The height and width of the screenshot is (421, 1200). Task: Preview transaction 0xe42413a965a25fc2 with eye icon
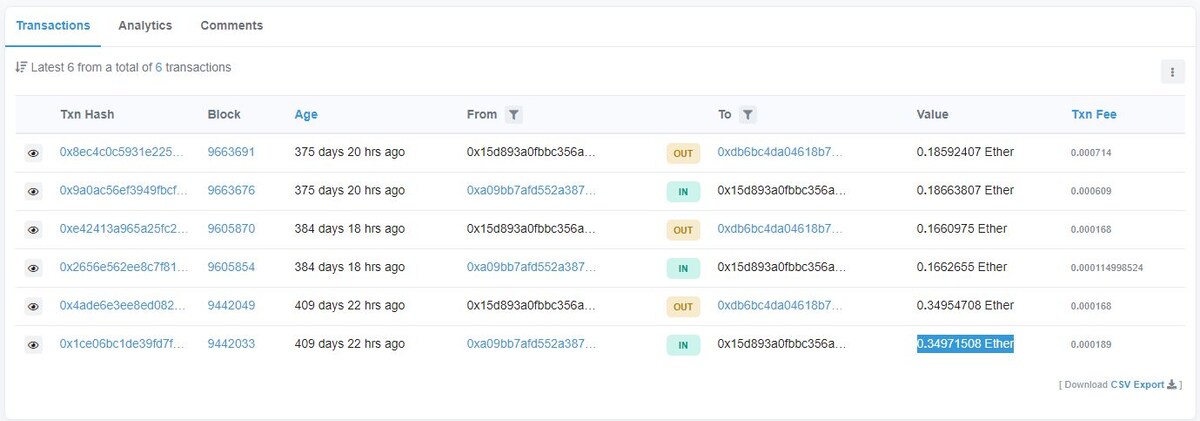[33, 230]
